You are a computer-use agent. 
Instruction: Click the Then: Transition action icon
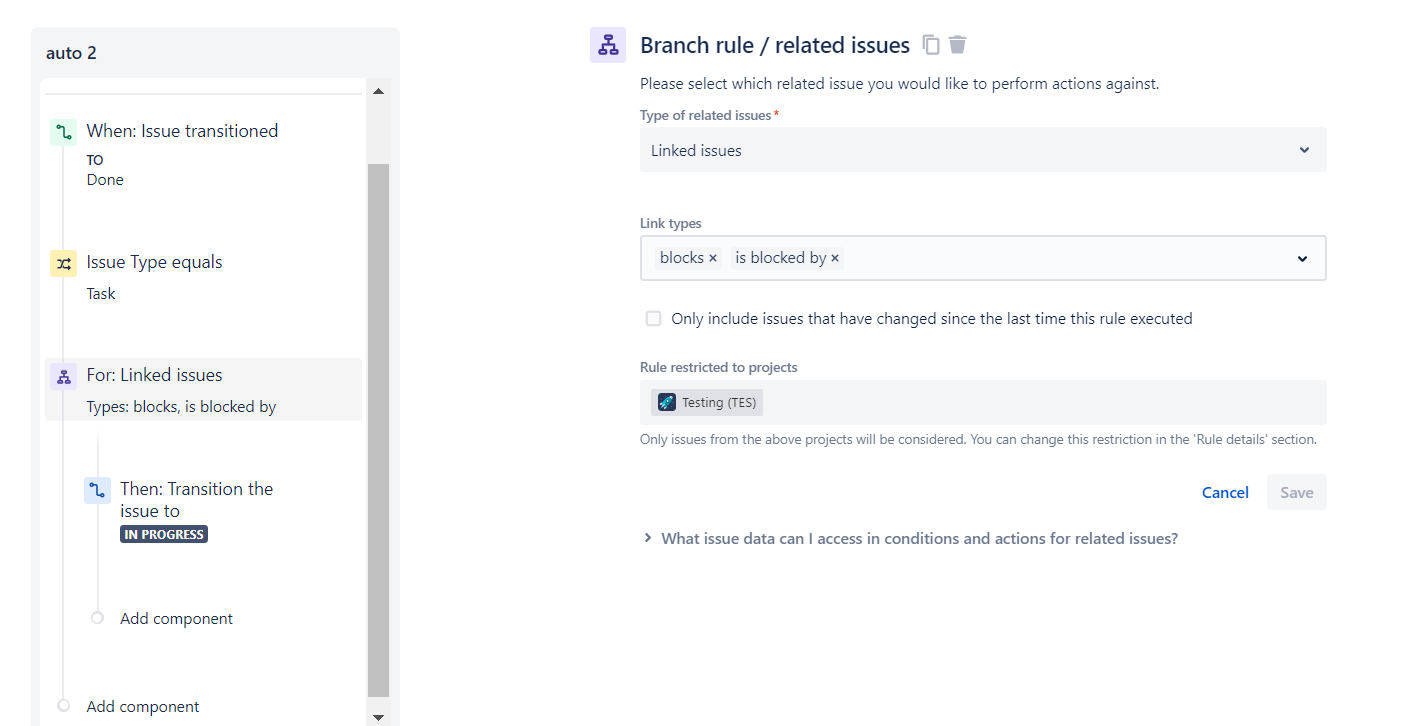point(97,490)
